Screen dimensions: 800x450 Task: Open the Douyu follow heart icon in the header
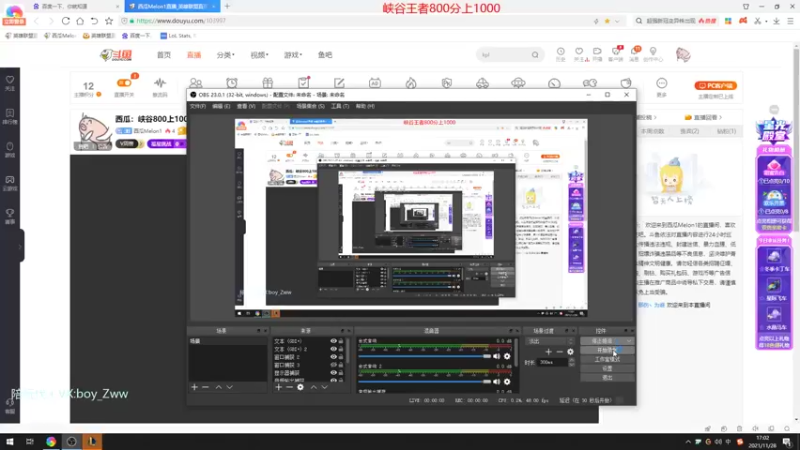(579, 52)
